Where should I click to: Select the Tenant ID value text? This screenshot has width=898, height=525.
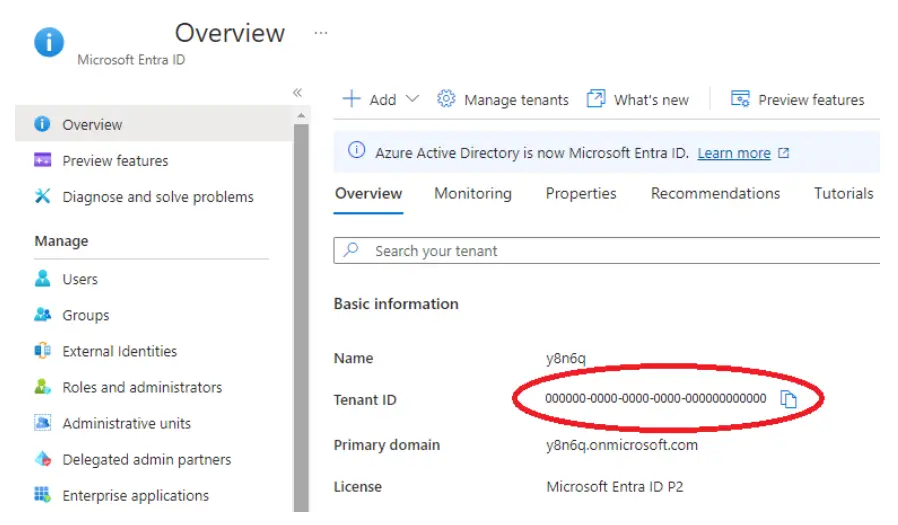pyautogui.click(x=655, y=398)
